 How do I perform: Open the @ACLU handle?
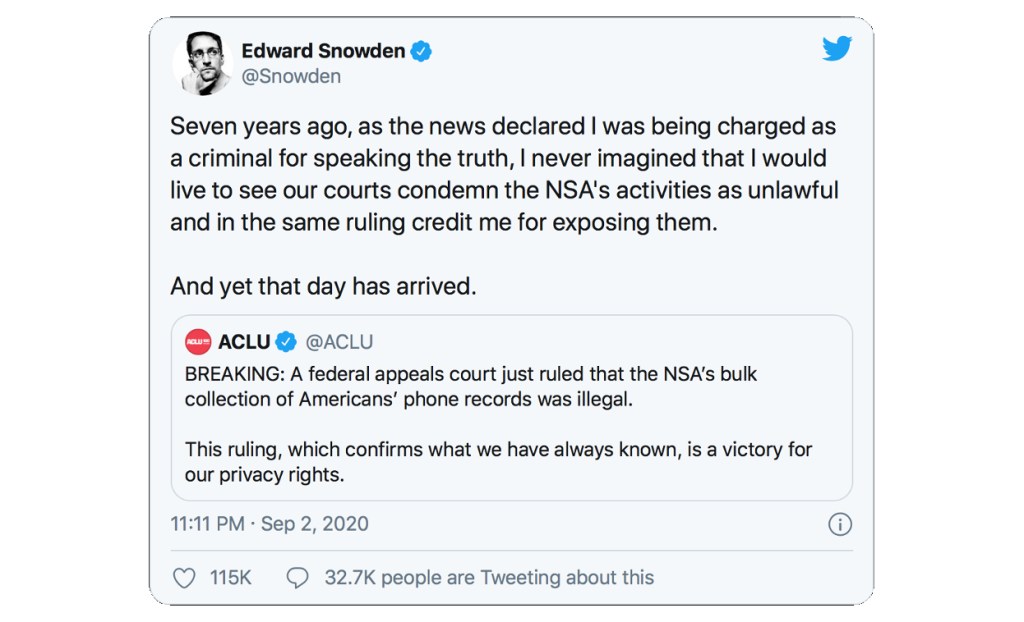tap(339, 342)
